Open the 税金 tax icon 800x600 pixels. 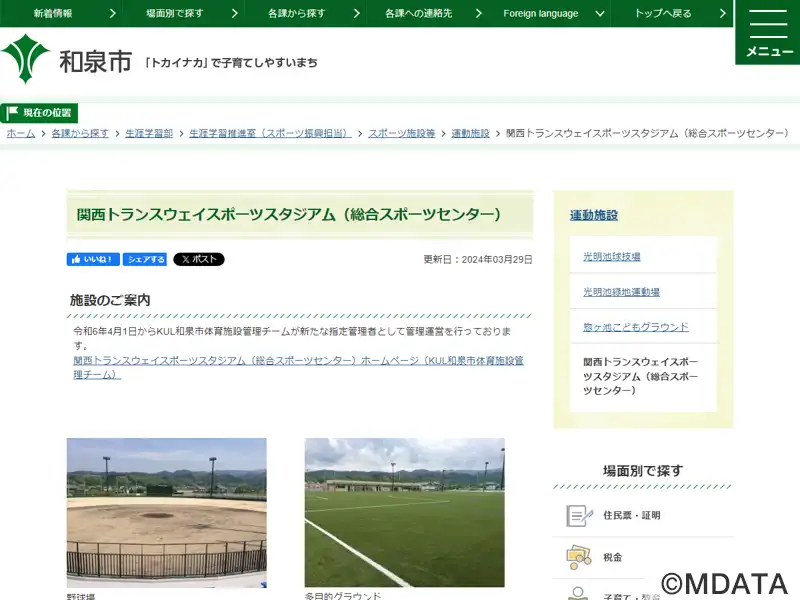pyautogui.click(x=579, y=557)
